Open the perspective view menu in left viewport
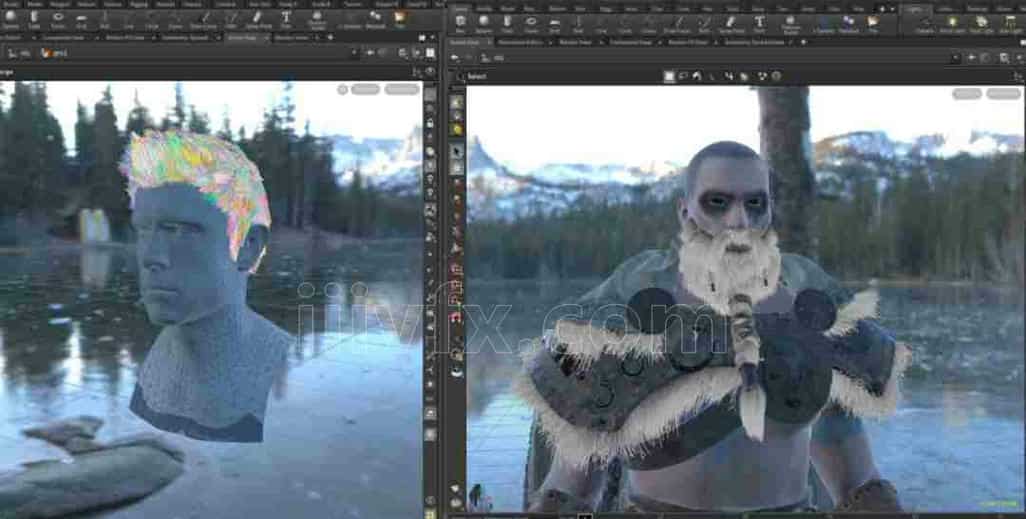This screenshot has width=1026, height=519. click(365, 90)
